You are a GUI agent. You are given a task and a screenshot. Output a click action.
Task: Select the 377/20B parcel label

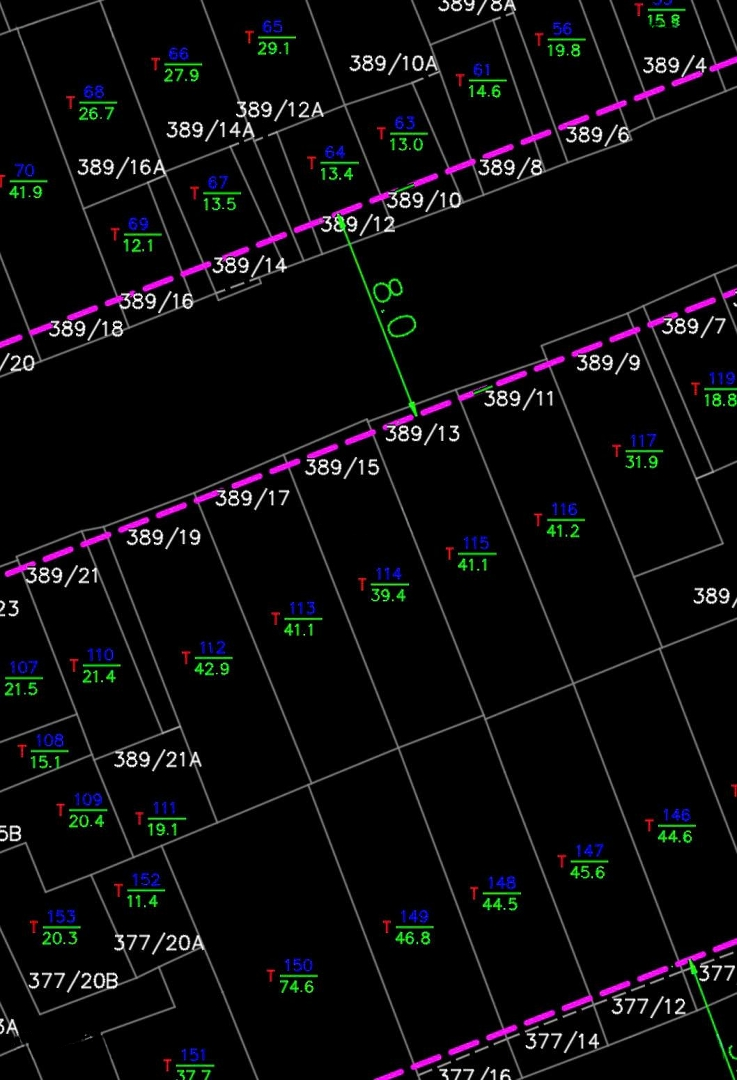(x=73, y=981)
